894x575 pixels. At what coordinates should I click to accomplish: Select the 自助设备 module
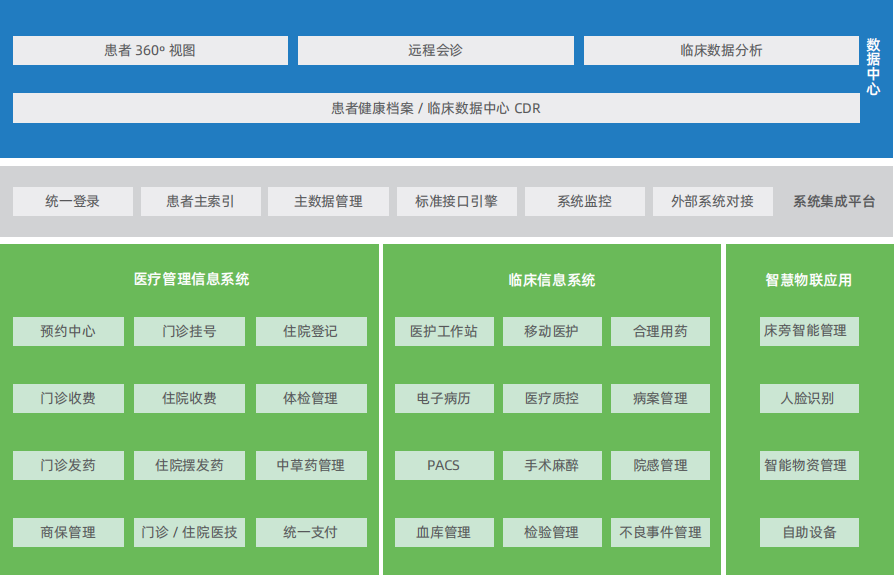[808, 532]
